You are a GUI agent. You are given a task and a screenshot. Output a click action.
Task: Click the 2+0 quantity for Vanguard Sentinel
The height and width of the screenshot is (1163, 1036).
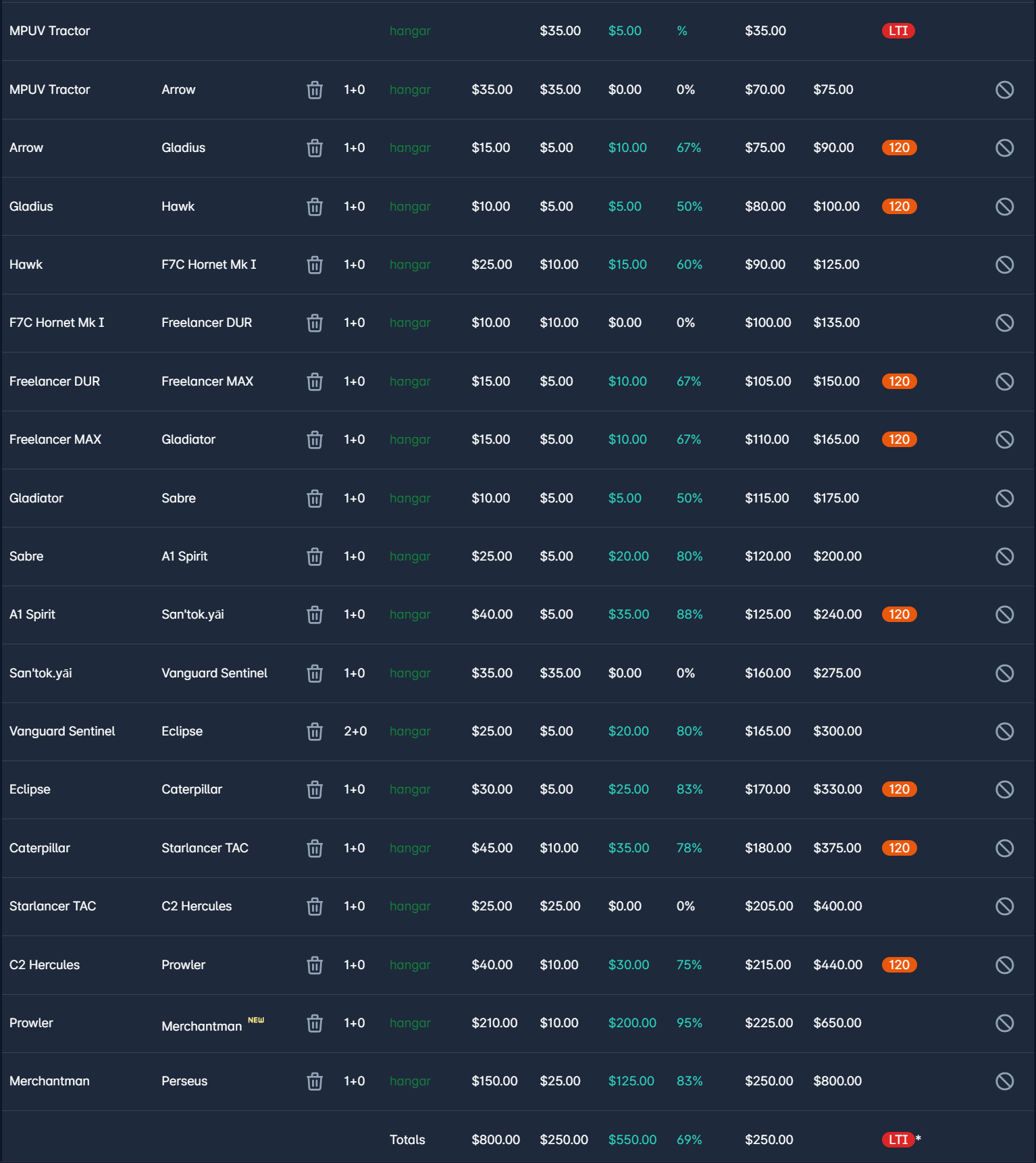coord(355,731)
